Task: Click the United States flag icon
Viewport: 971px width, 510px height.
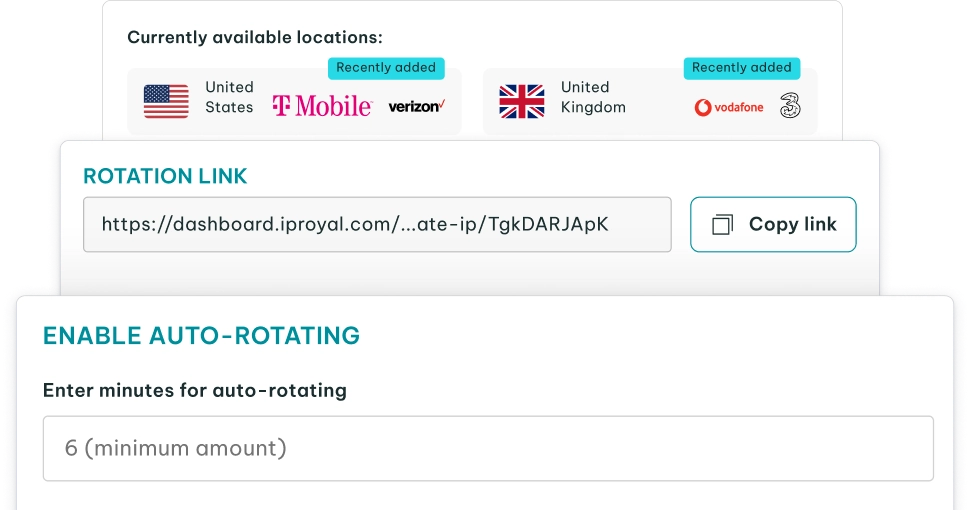Action: pyautogui.click(x=166, y=101)
